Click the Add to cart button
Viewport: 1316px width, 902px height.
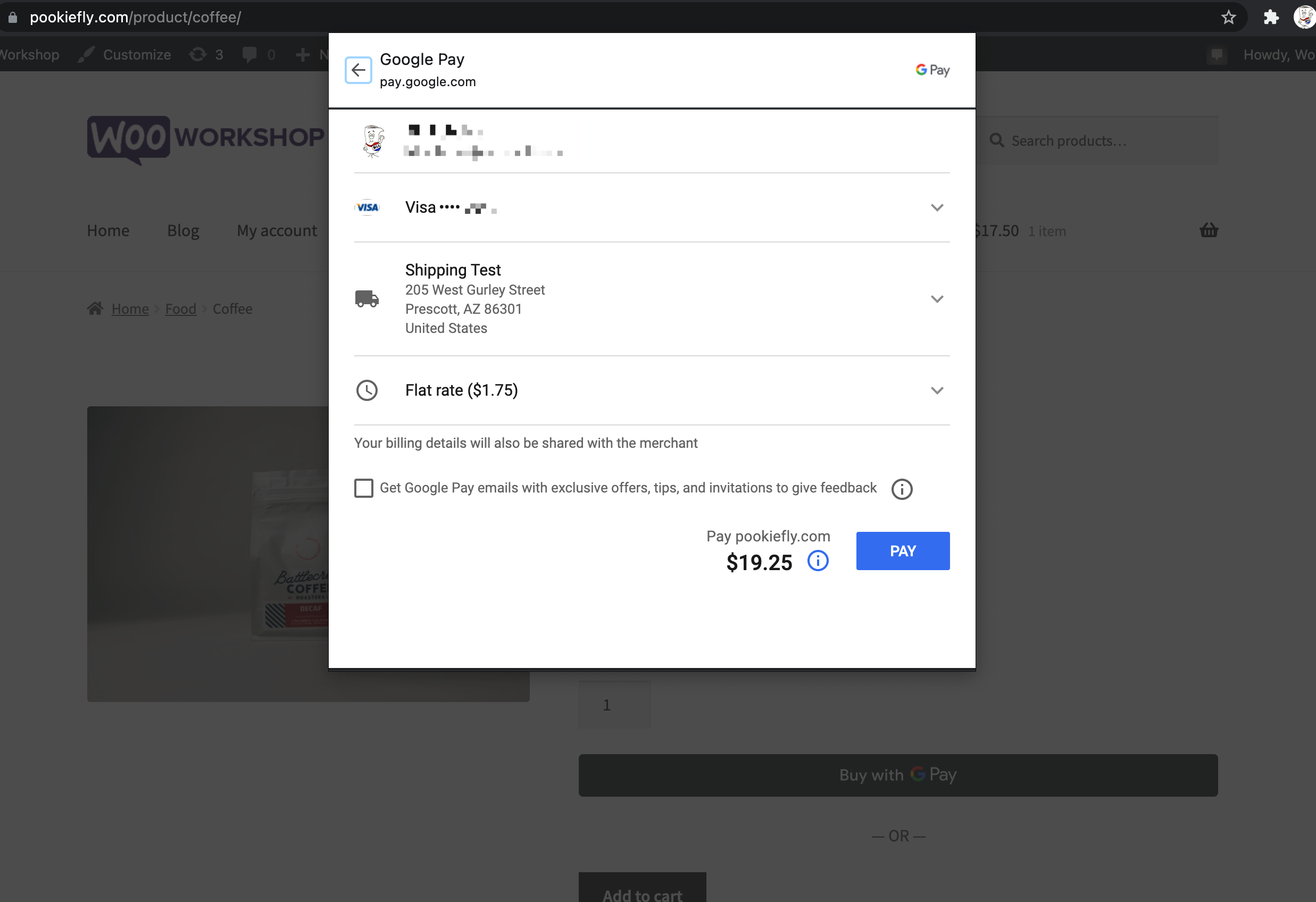(642, 887)
